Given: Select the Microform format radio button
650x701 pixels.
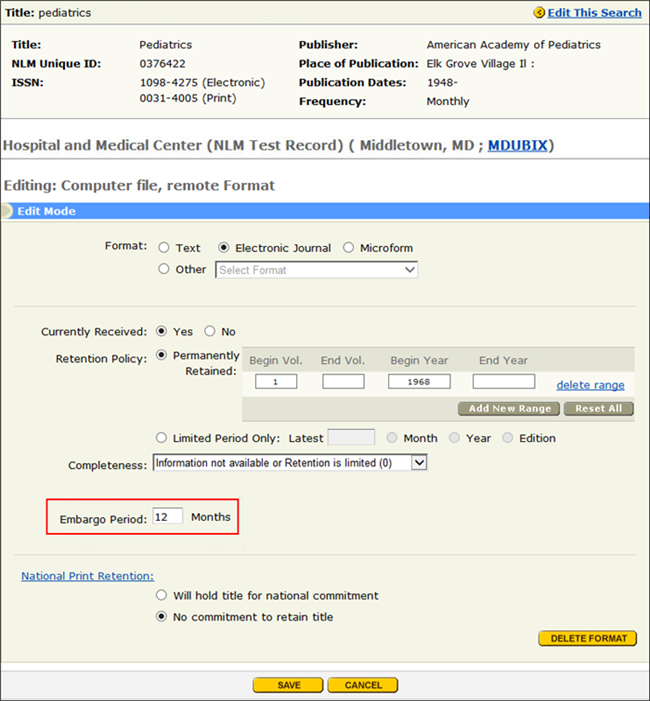Looking at the screenshot, I should click(348, 247).
